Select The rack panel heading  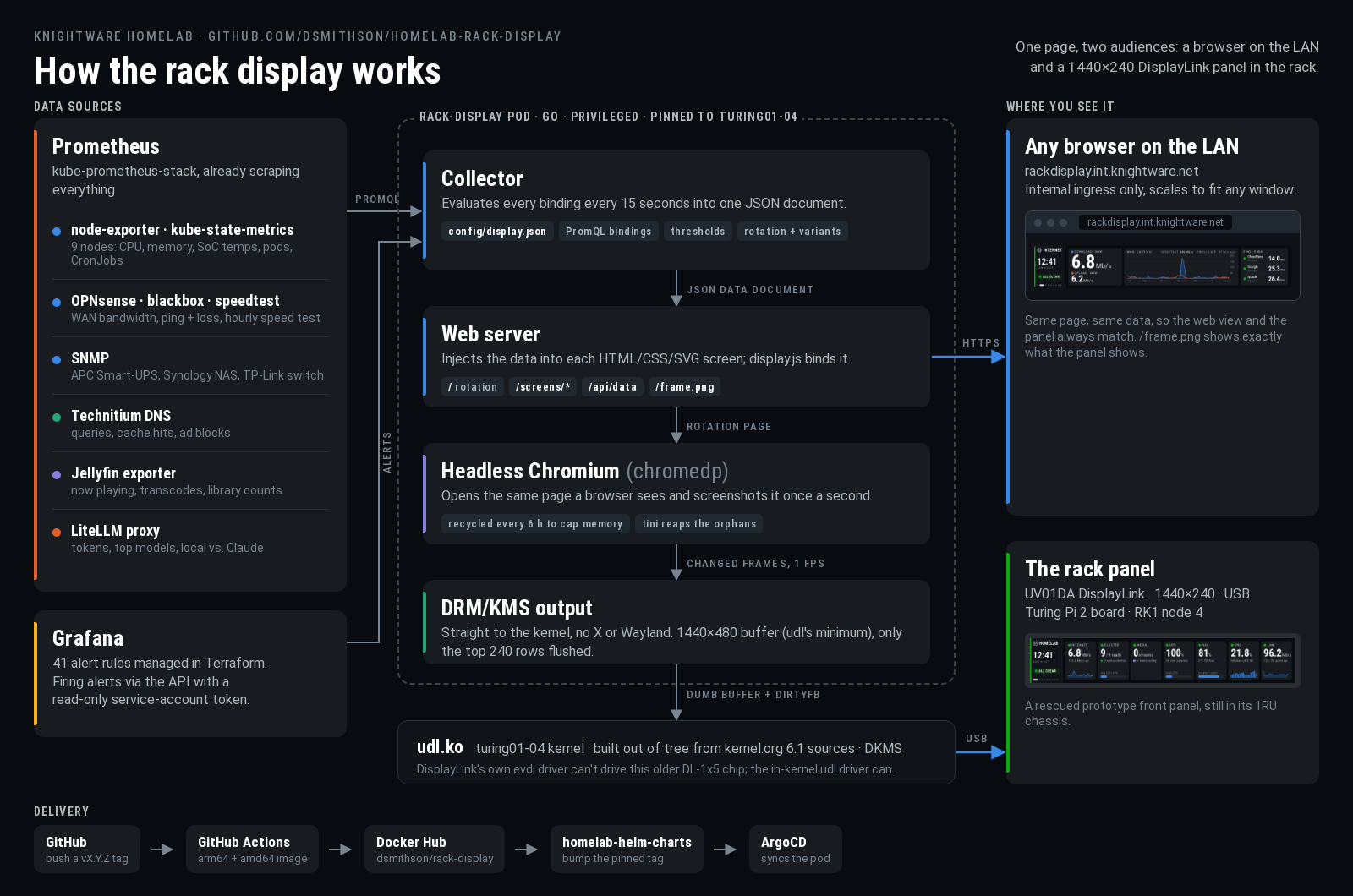[x=1090, y=569]
